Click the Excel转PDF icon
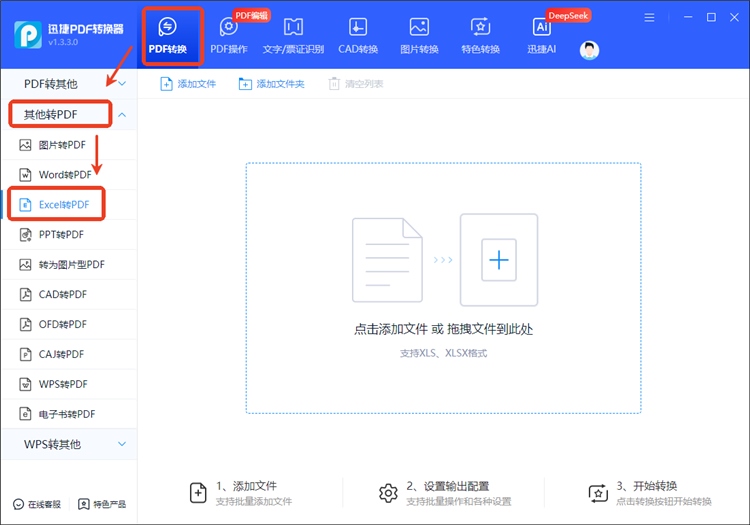 click(x=25, y=205)
